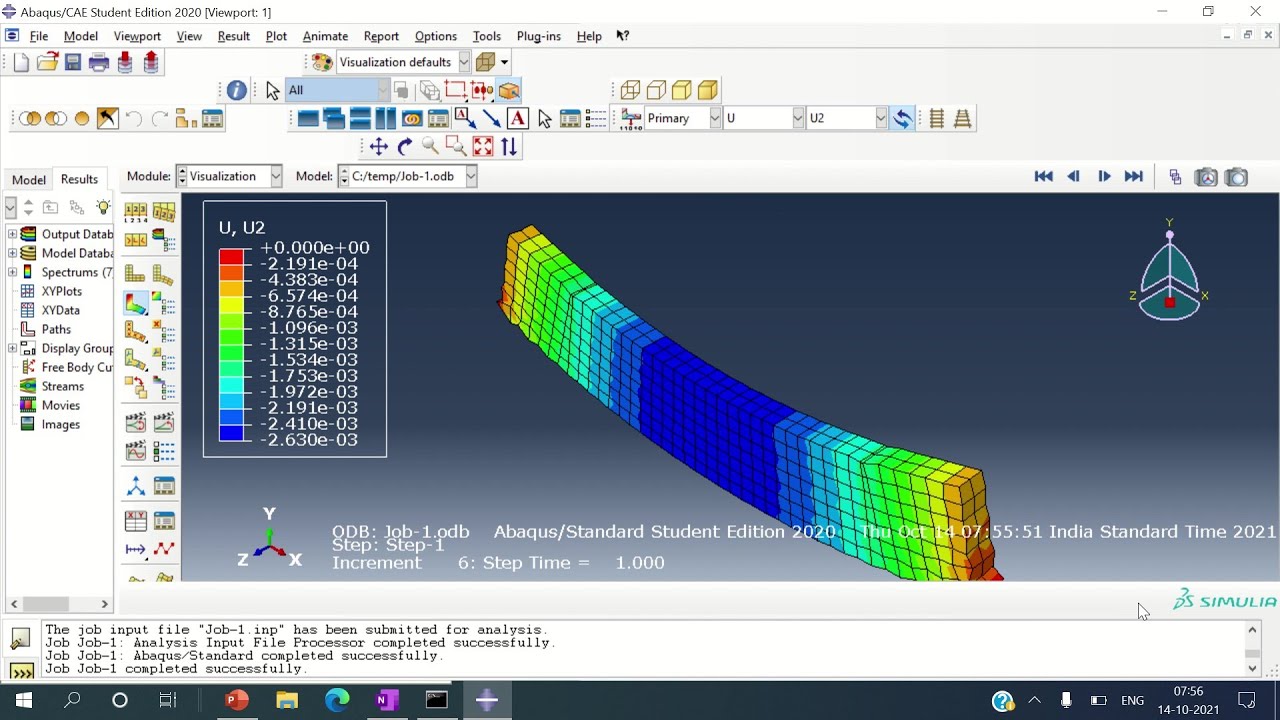Viewport: 1280px width, 720px height.
Task: Expand the Output Databases tree node
Action: (12, 234)
